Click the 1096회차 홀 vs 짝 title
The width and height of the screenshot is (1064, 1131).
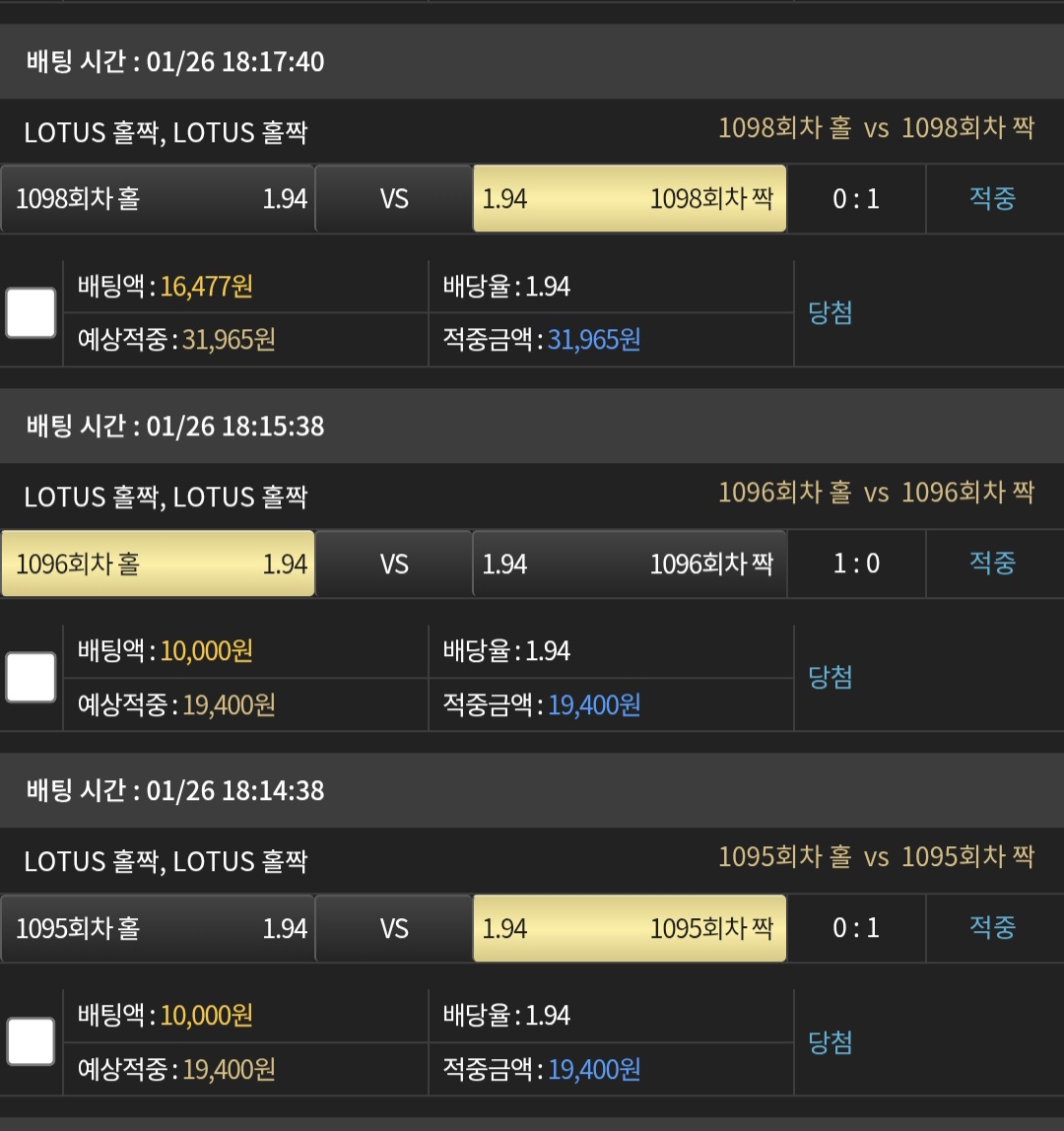(876, 493)
